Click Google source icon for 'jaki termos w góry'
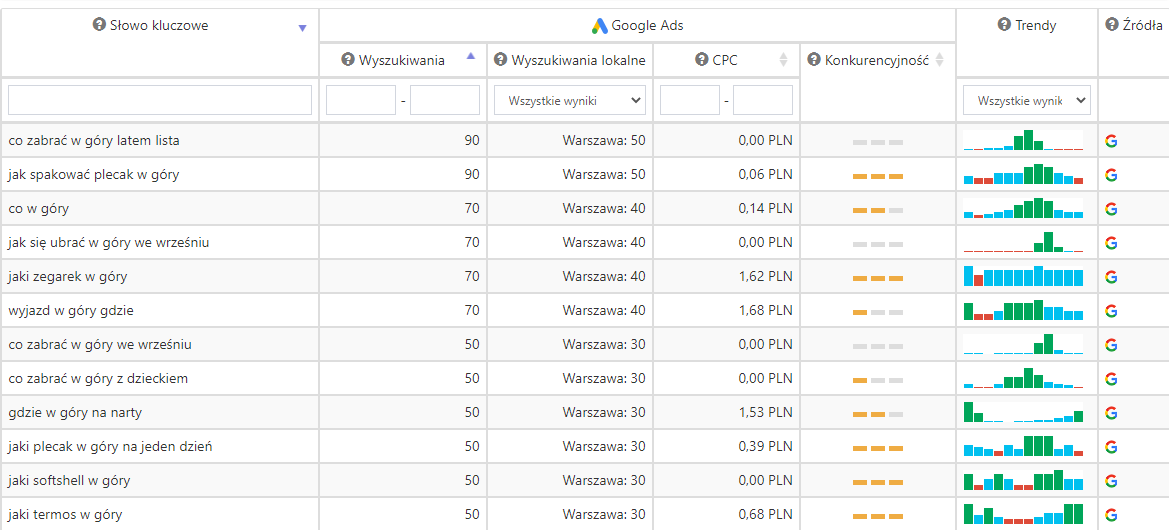The image size is (1174, 530). [1111, 515]
